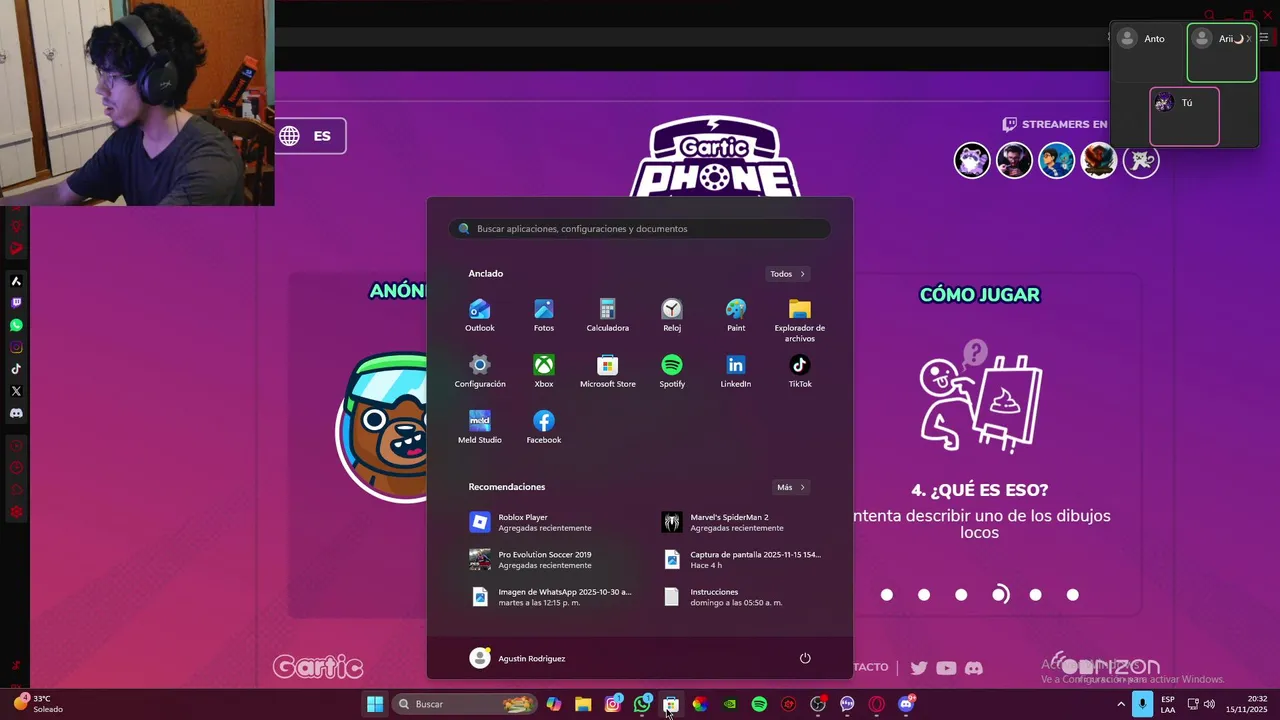Open WhatsApp from the taskbar
The width and height of the screenshot is (1280, 720).
pyautogui.click(x=642, y=704)
